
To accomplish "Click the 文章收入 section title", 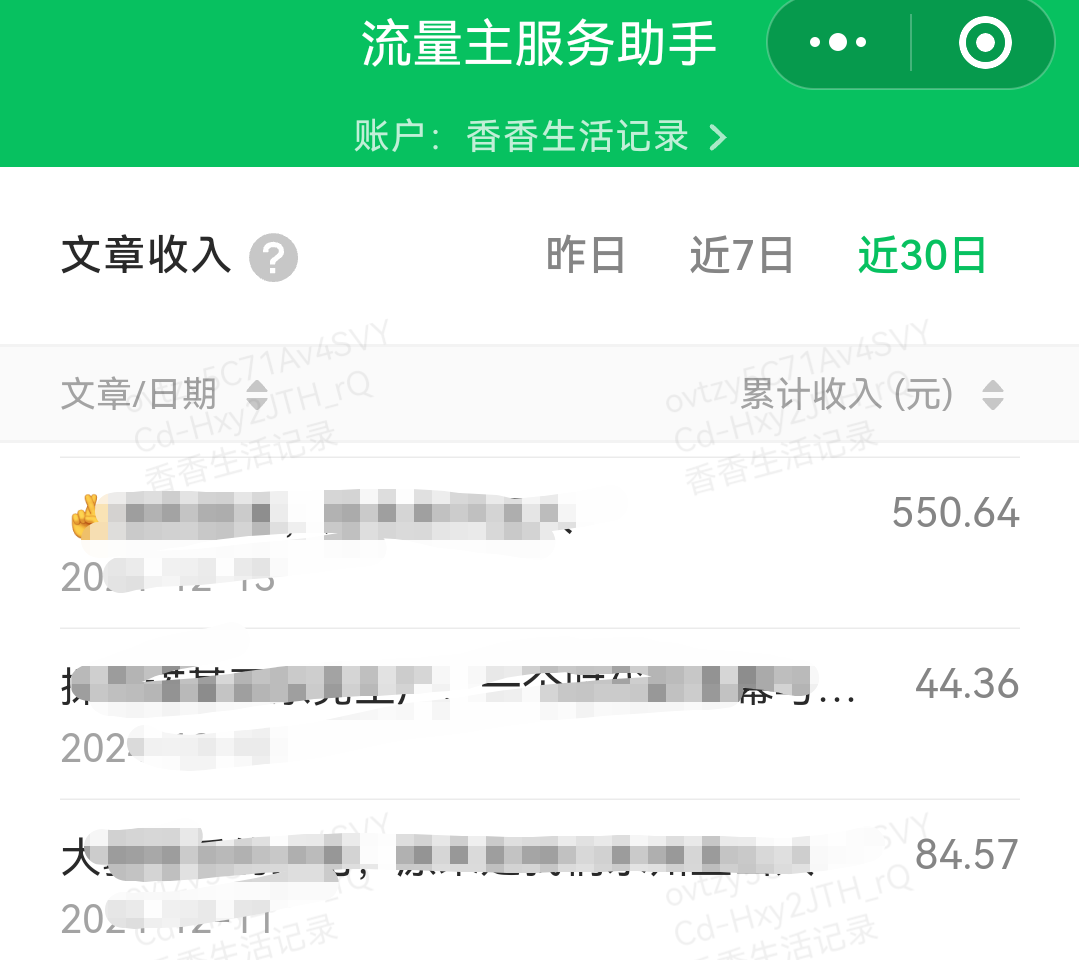I will (146, 255).
